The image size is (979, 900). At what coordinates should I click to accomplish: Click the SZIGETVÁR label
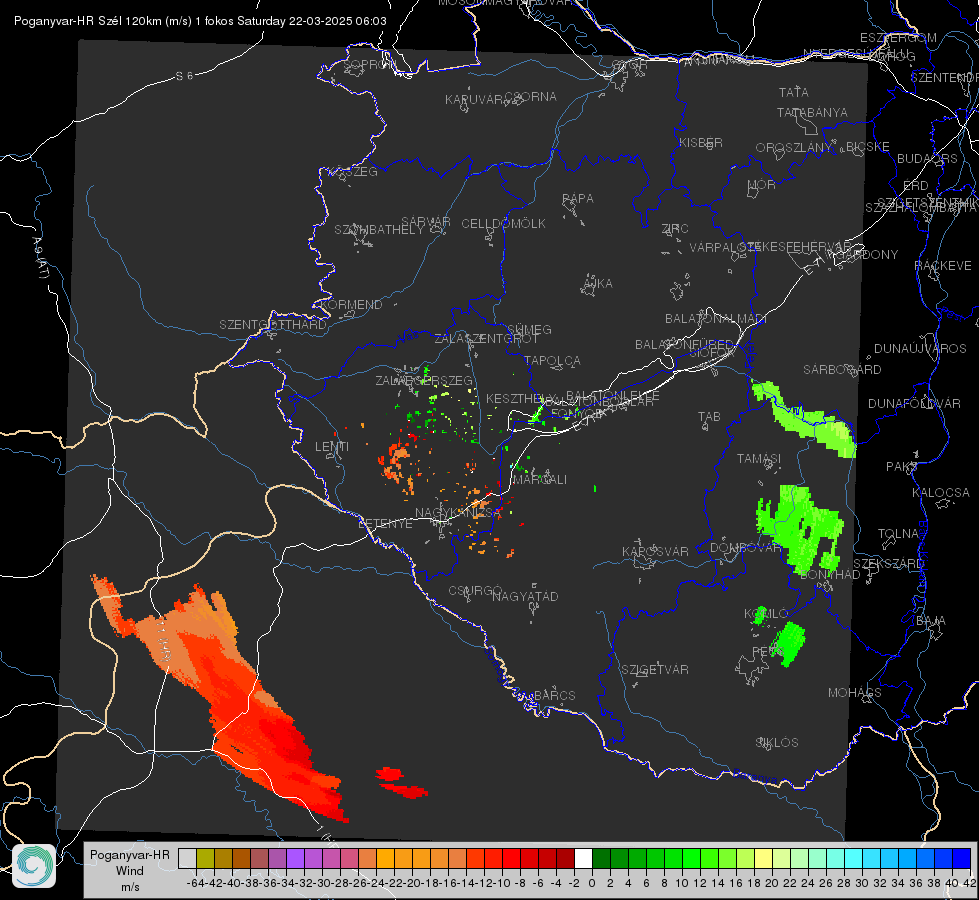tap(654, 670)
